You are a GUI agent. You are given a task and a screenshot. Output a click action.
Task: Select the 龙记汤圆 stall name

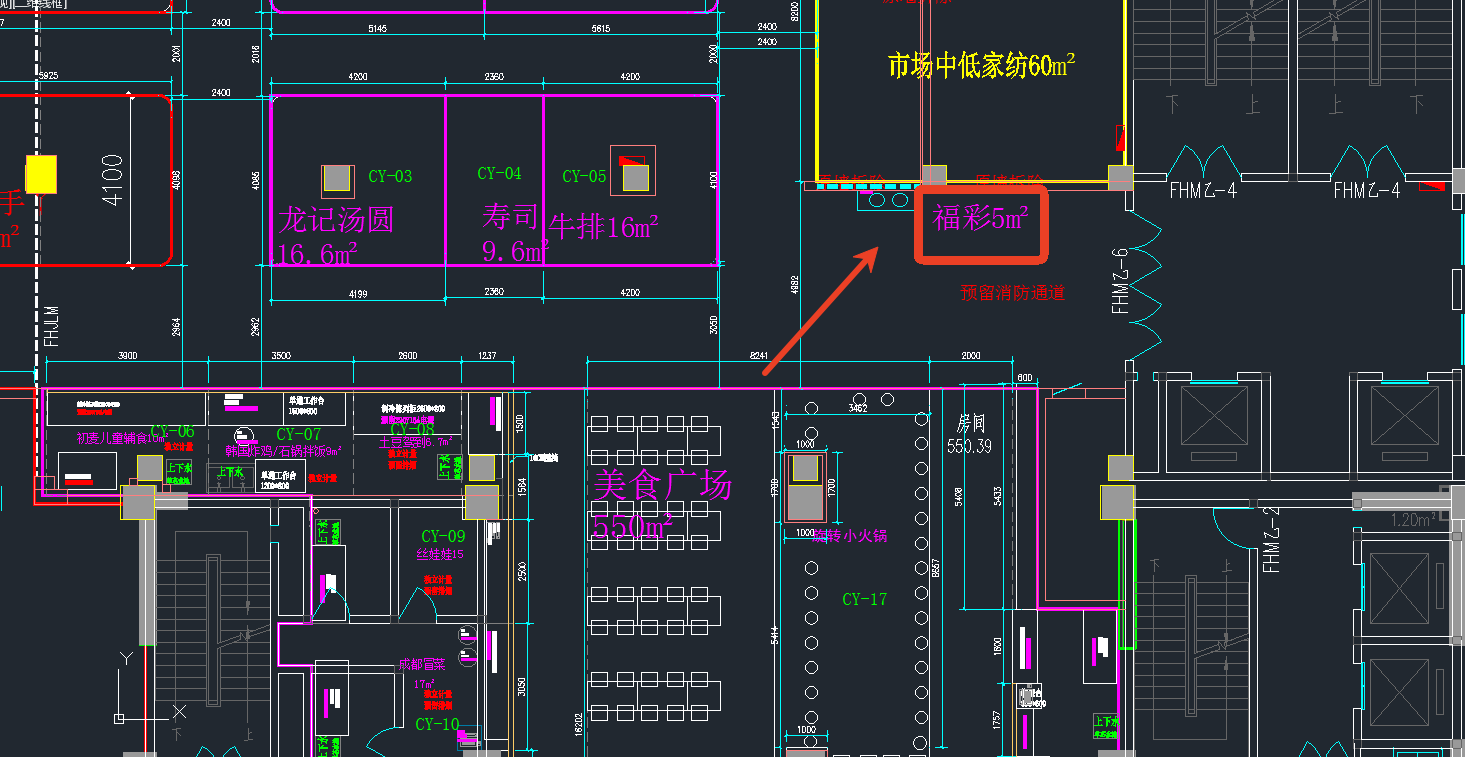point(336,219)
